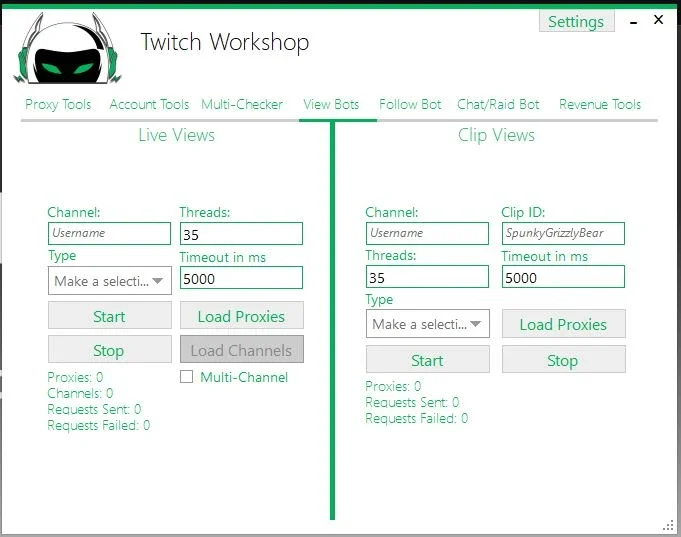
Task: Expand the Type dropdown under Clip Views
Action: [x=427, y=324]
